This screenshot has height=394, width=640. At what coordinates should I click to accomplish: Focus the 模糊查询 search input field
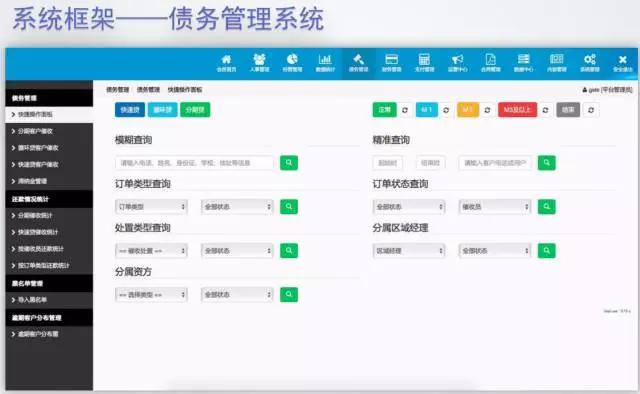[x=194, y=163]
